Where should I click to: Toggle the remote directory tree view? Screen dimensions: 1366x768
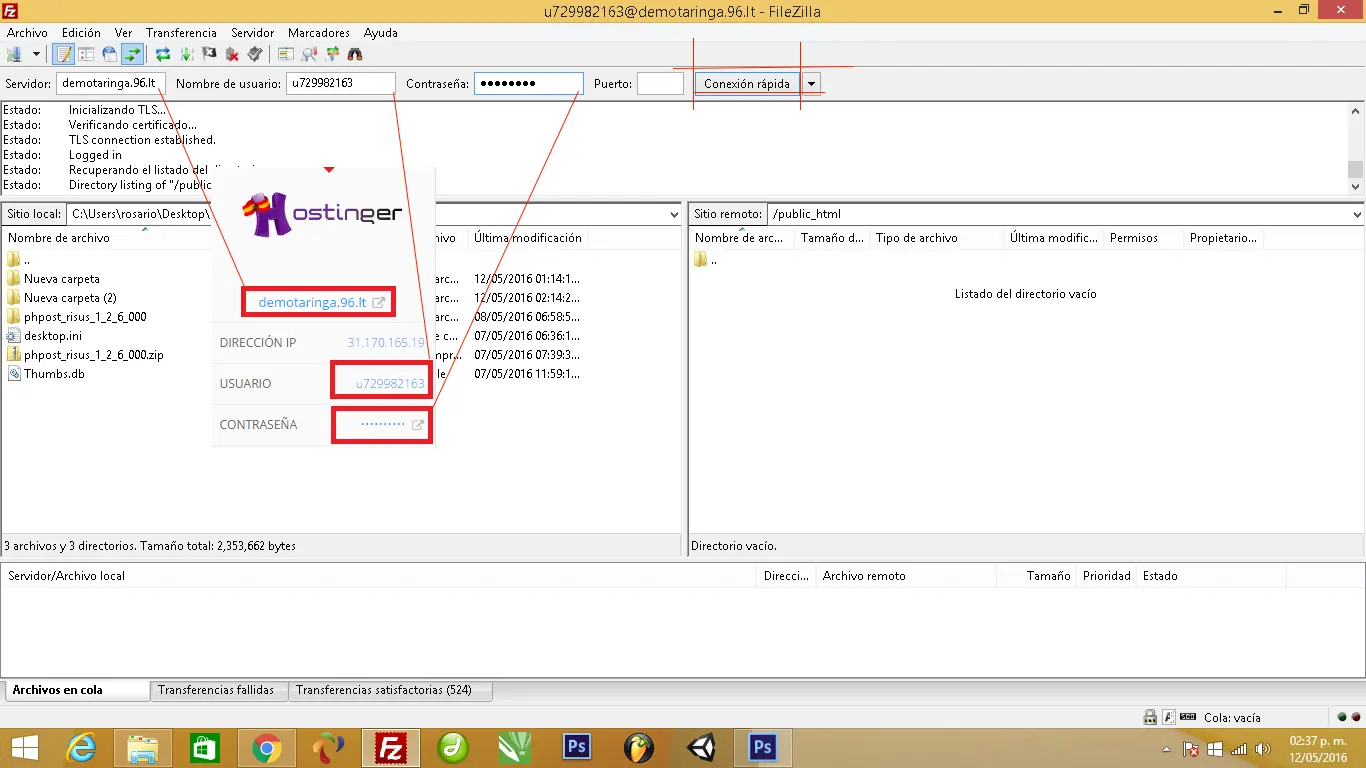point(109,54)
